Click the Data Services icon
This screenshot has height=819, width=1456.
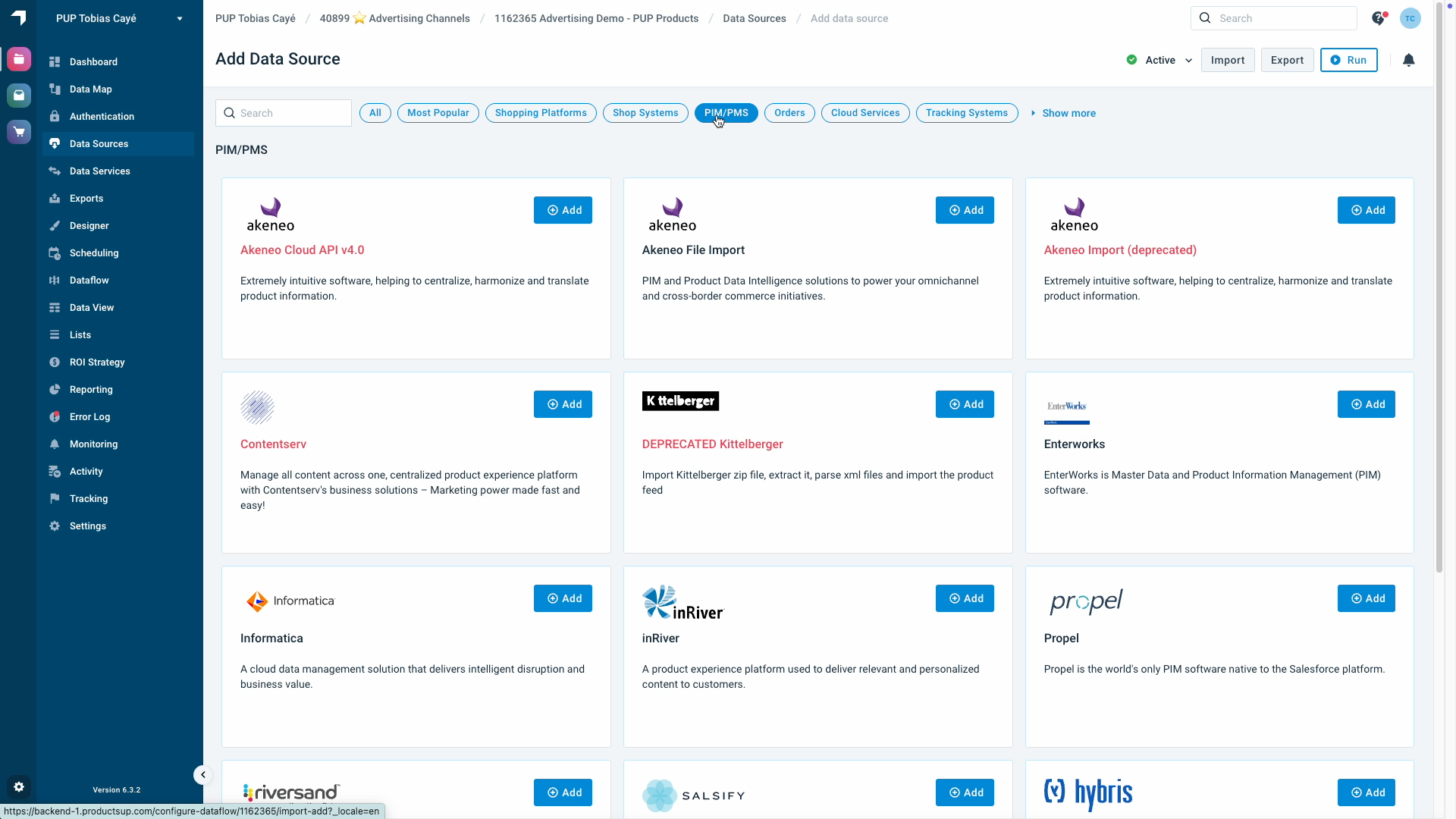click(x=55, y=171)
